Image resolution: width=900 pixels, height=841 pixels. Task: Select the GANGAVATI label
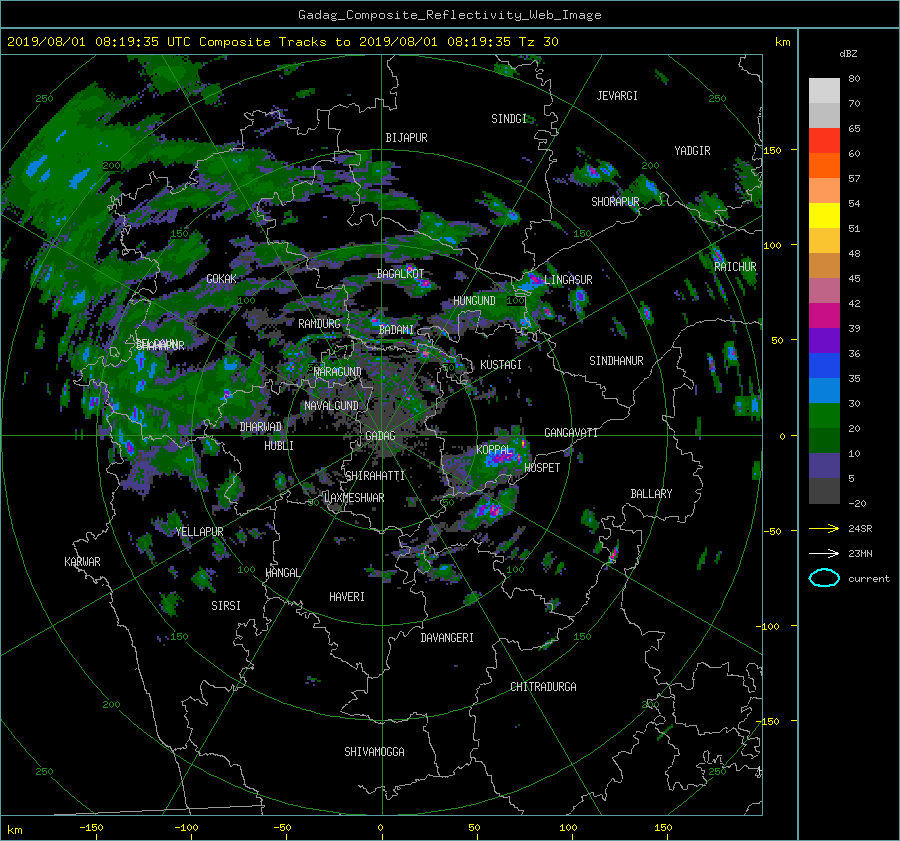pos(571,433)
